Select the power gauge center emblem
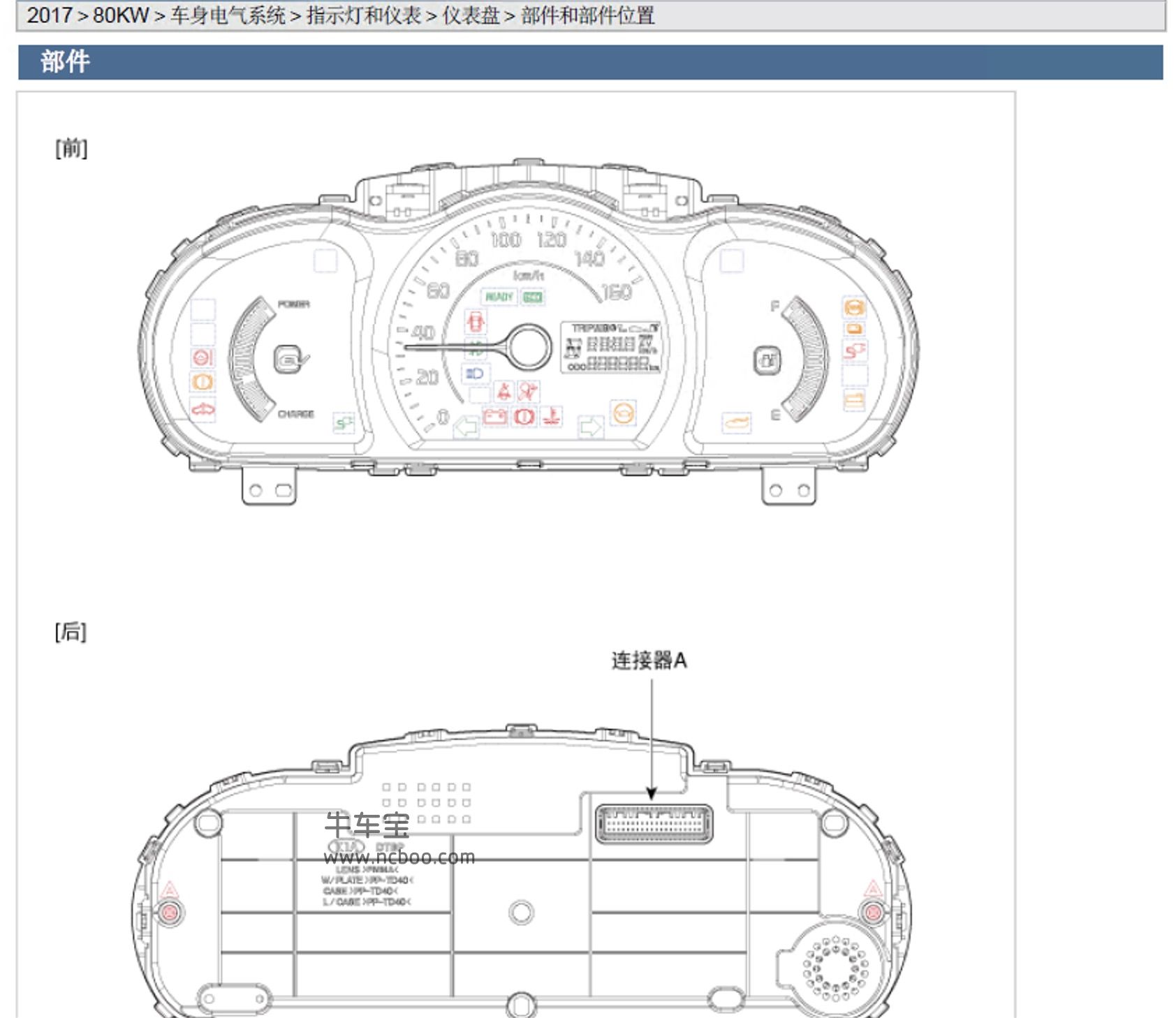 point(289,360)
